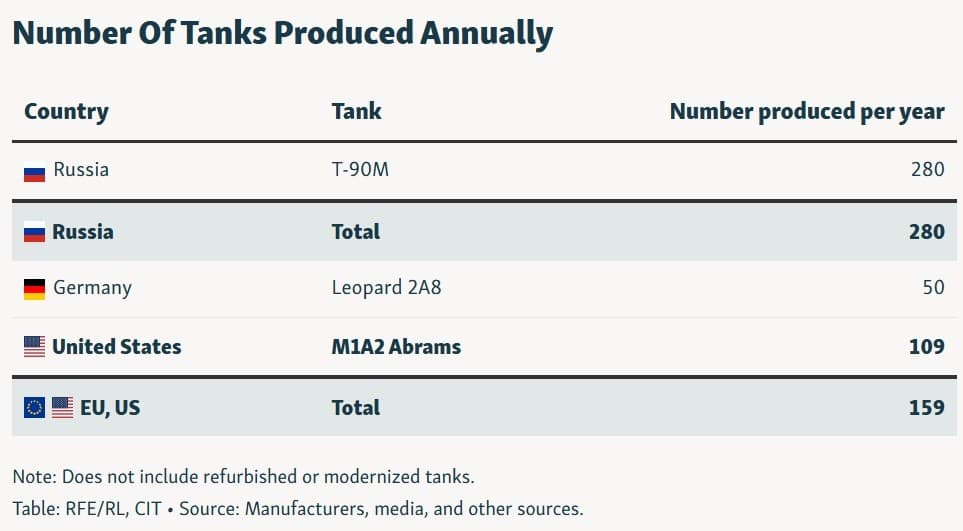Select the Leopard 2A8 cell
This screenshot has height=531, width=963.
386,288
